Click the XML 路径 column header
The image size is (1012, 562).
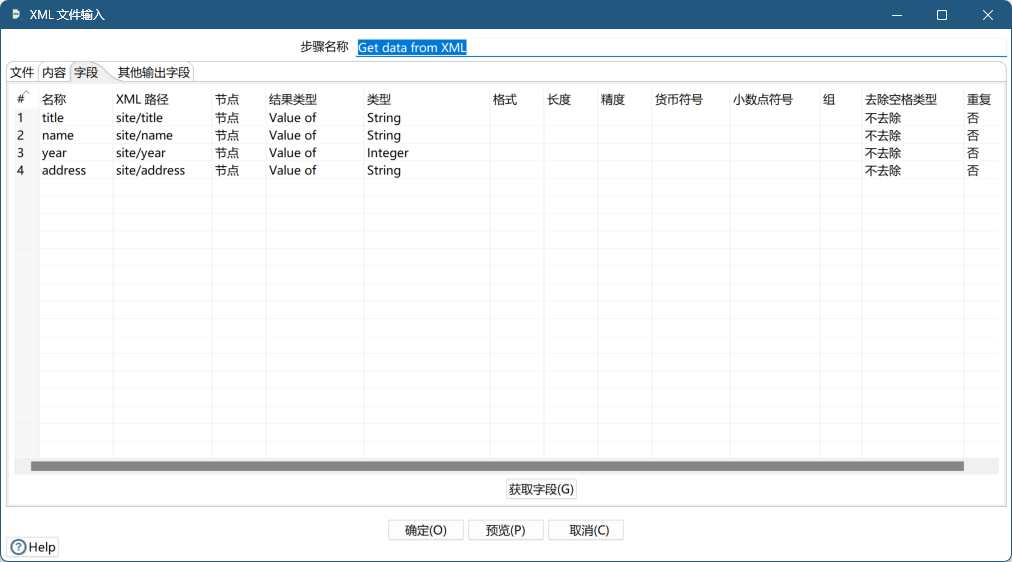click(162, 99)
